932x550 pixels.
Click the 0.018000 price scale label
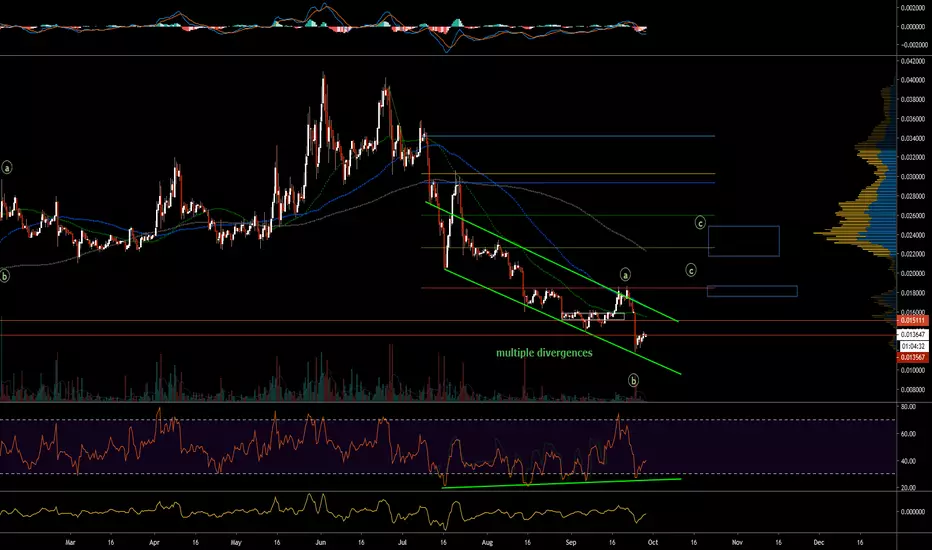click(912, 293)
